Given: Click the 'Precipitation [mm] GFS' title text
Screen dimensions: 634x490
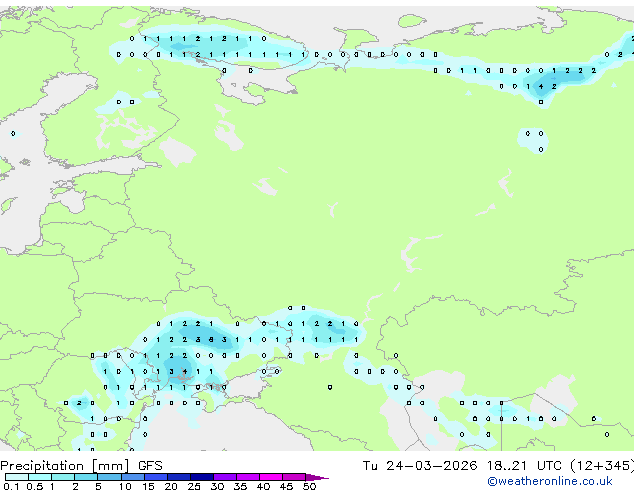Looking at the screenshot, I should (x=81, y=466).
